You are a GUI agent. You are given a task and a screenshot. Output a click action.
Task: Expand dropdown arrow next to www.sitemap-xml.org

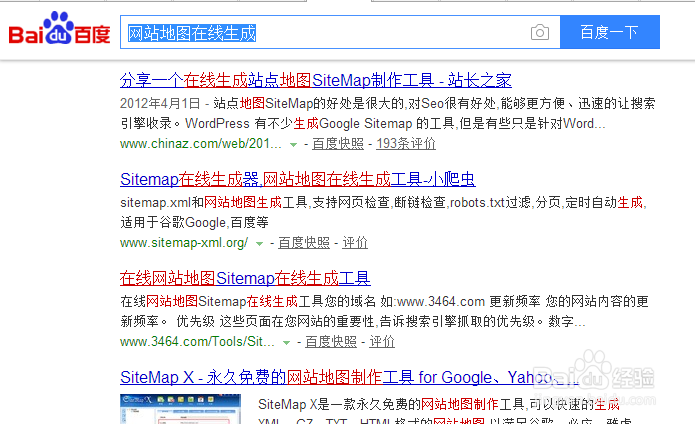pyautogui.click(x=259, y=243)
